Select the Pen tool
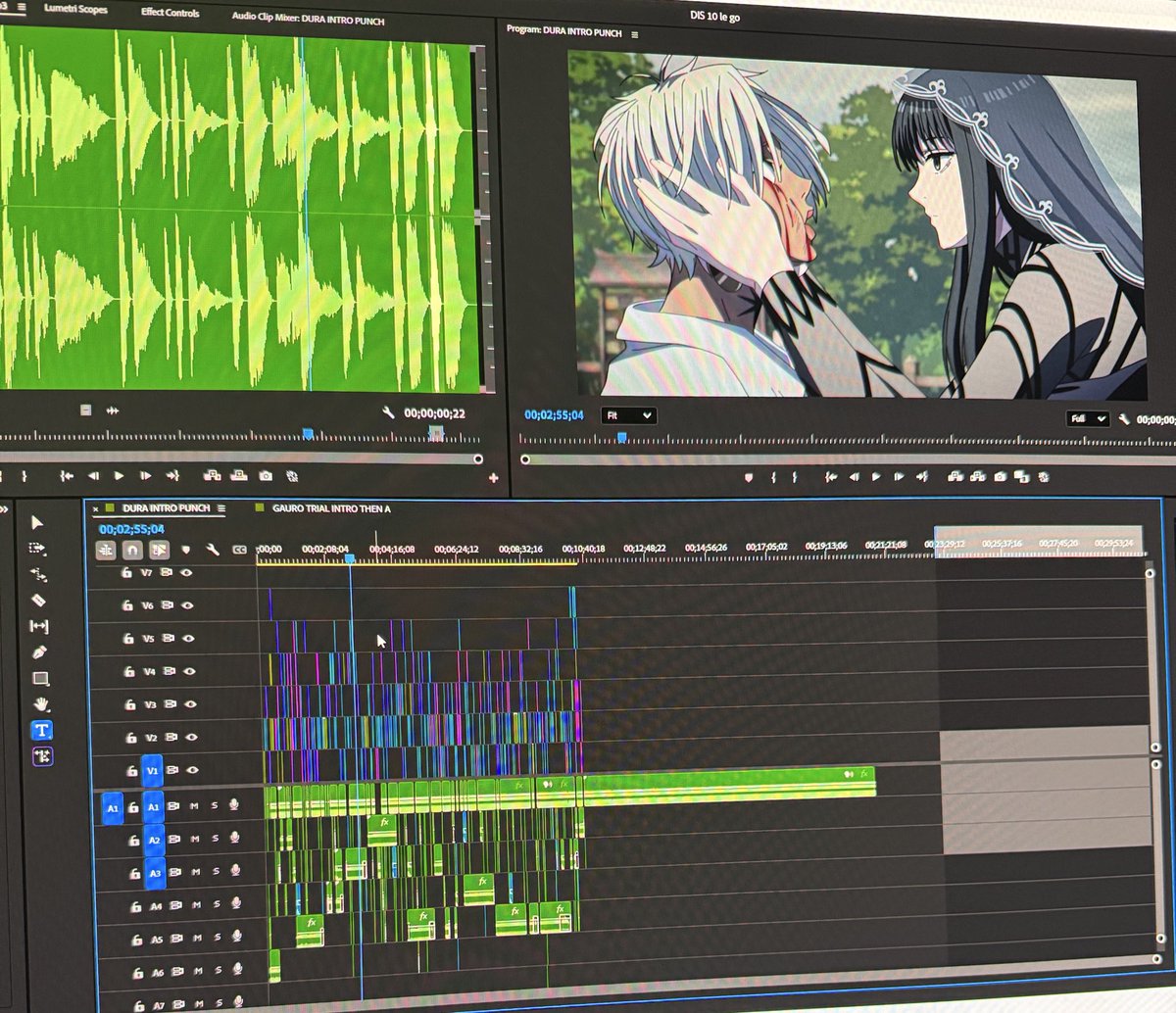 click(40, 651)
